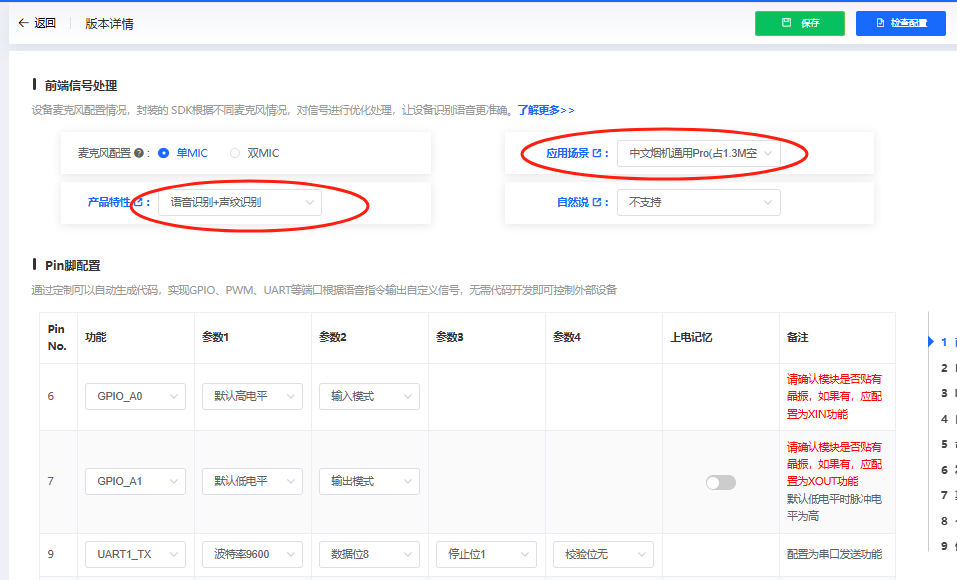Select the 双MIC radio button
The height and width of the screenshot is (580, 957).
[236, 153]
